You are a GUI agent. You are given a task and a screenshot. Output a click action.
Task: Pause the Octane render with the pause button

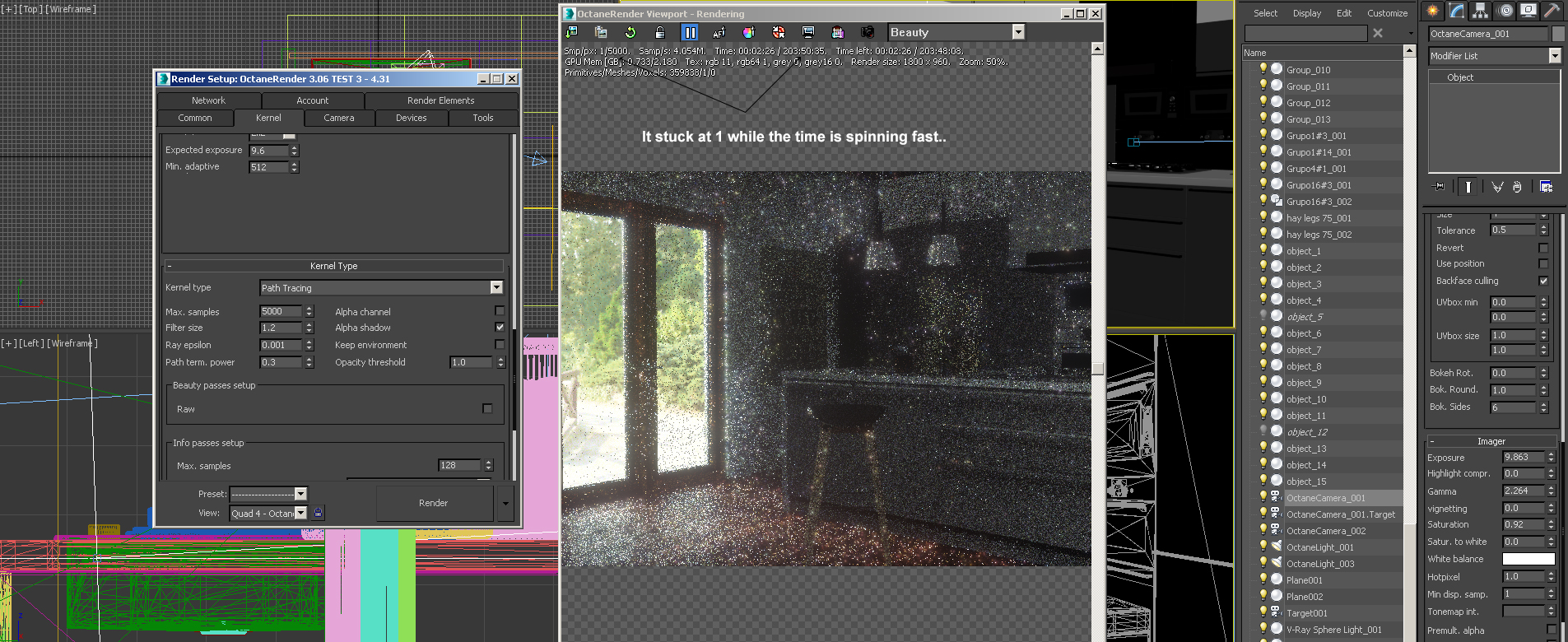690,32
